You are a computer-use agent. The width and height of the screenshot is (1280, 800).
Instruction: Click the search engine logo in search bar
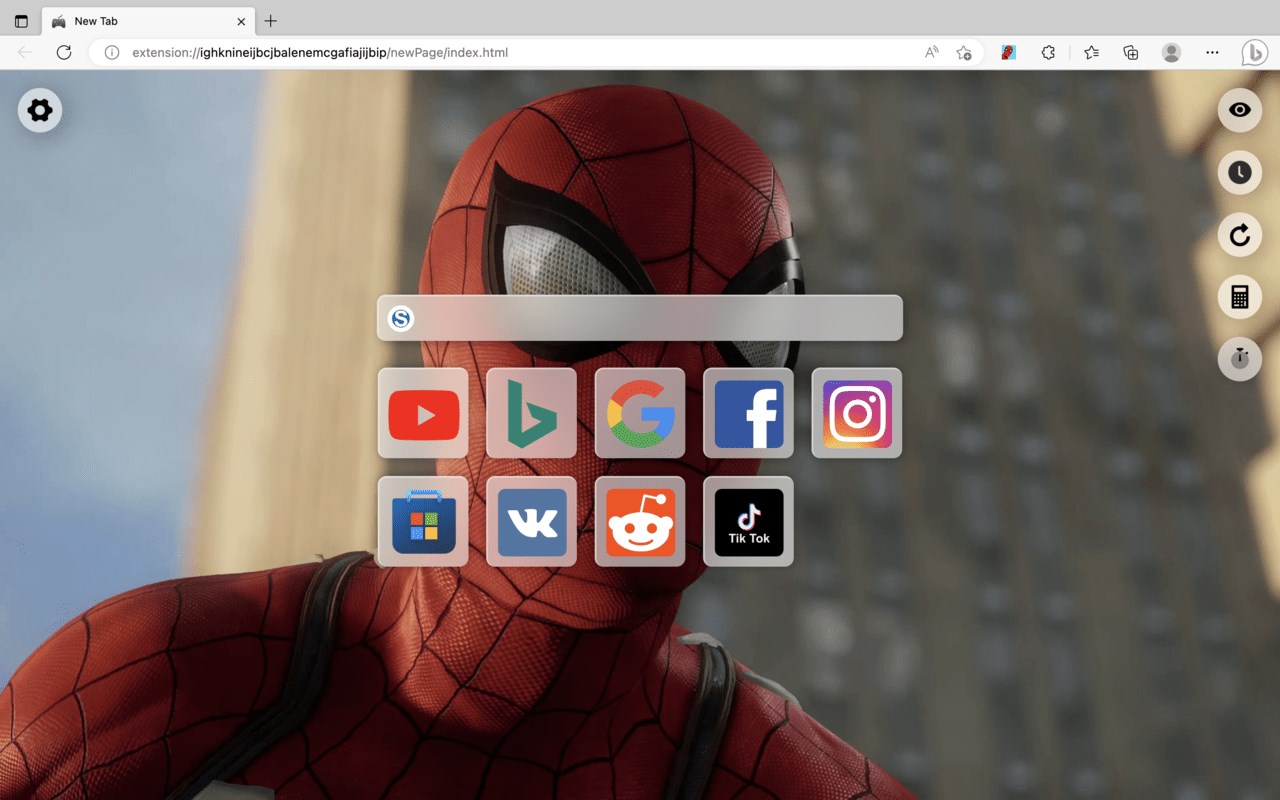tap(401, 318)
